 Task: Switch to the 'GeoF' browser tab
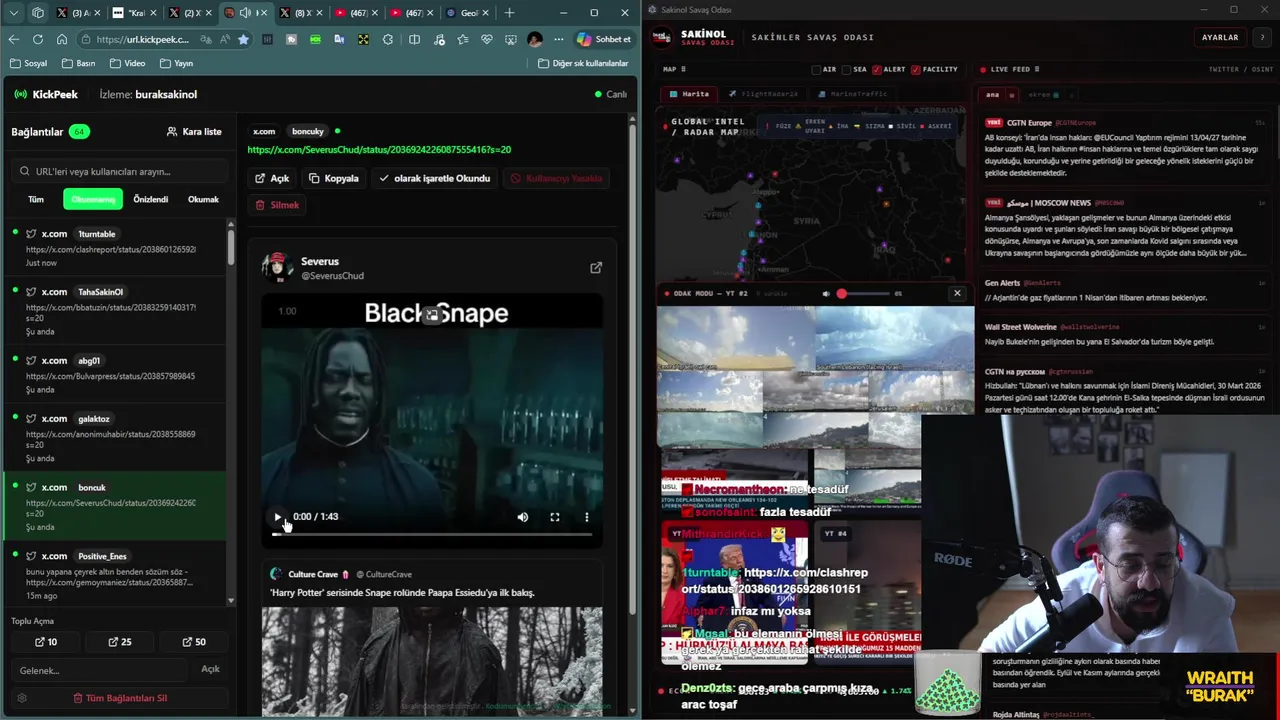[x=469, y=13]
